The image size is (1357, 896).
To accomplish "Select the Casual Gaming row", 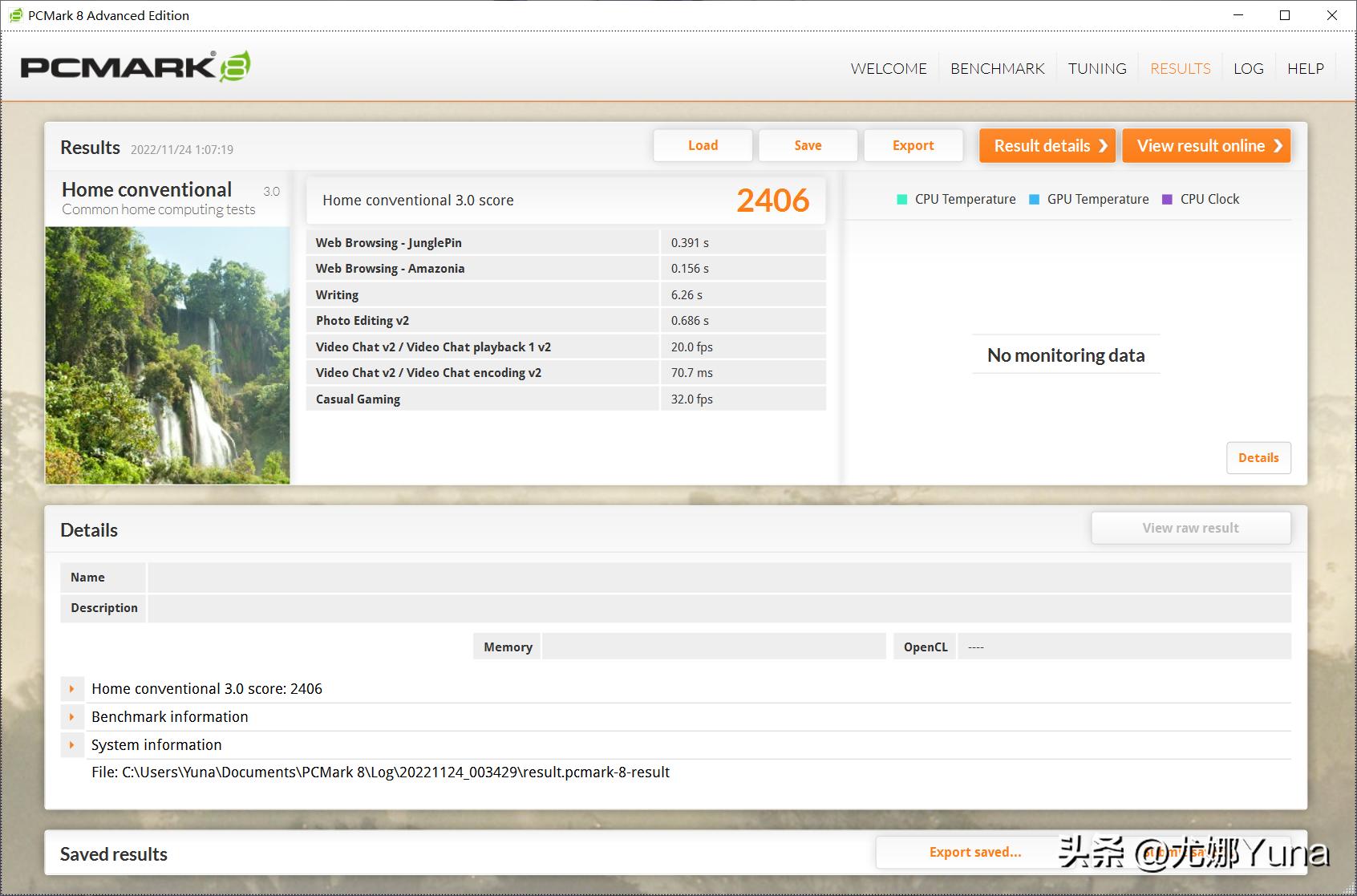I will click(566, 399).
